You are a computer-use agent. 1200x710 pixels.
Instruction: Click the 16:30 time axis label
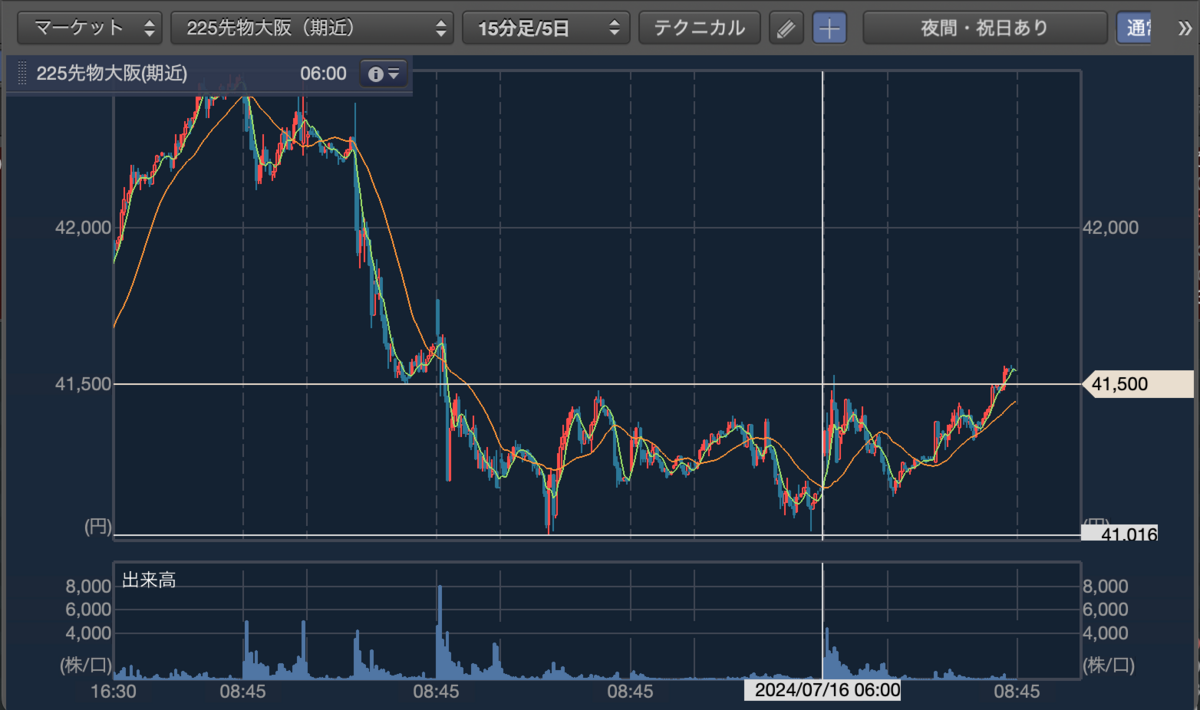114,691
